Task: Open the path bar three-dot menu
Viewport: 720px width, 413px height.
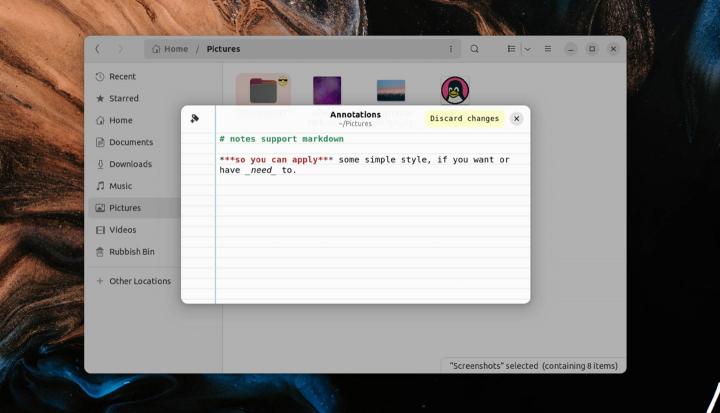Action: point(450,49)
